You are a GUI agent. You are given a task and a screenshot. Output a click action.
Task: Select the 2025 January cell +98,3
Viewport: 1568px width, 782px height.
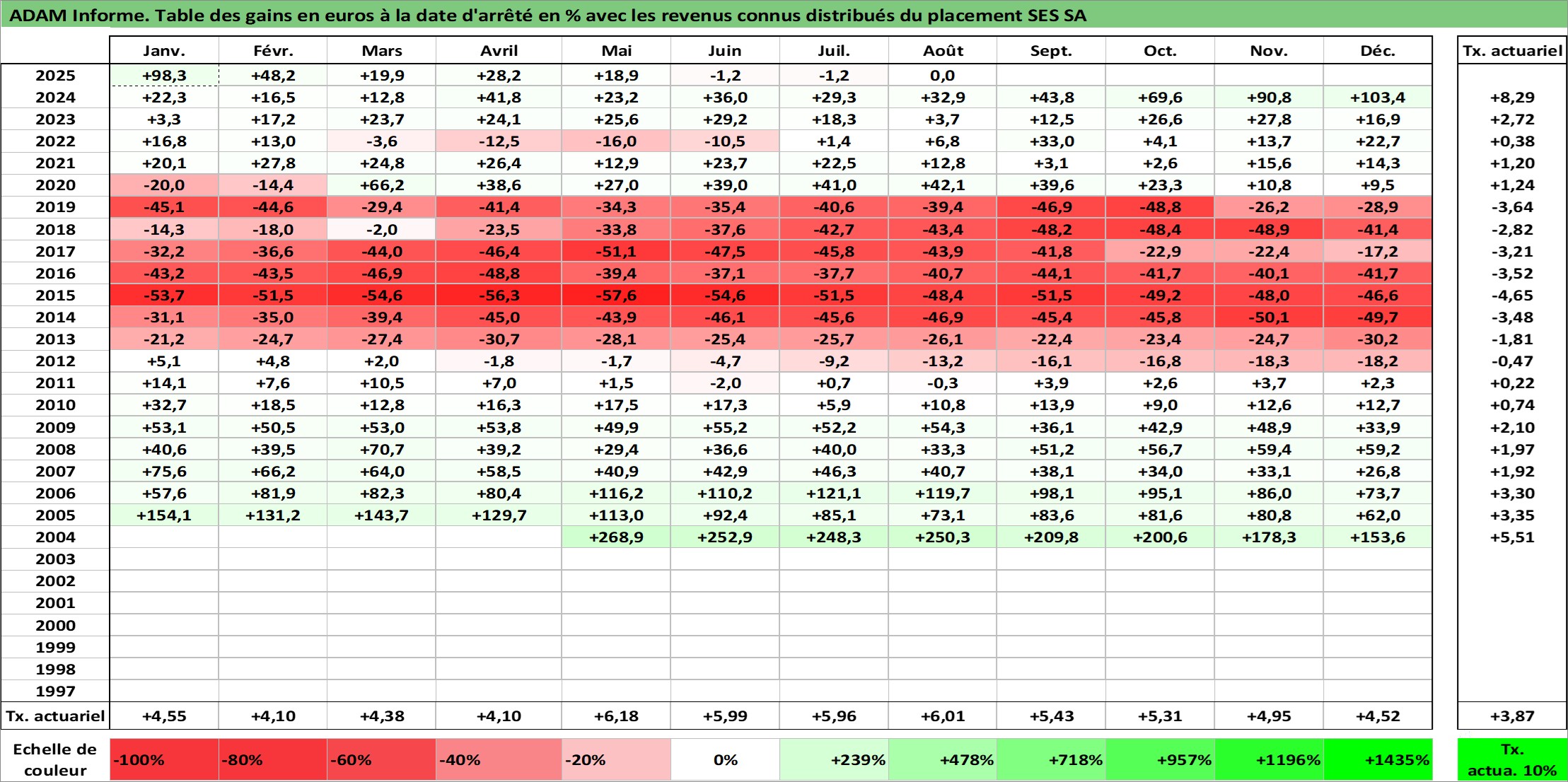pyautogui.click(x=164, y=75)
